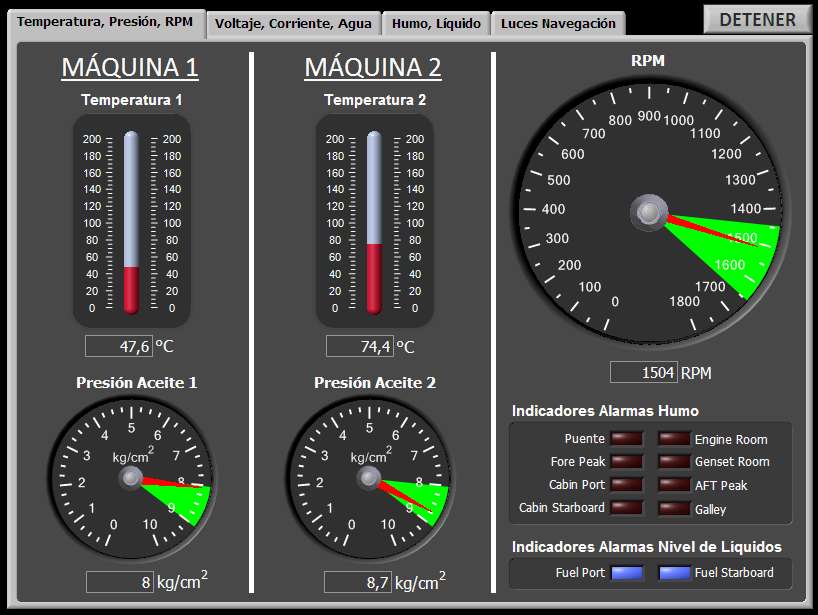Screen dimensions: 818x615
Task: Click the Temperatura 2 thermometer column
Action: [374, 222]
